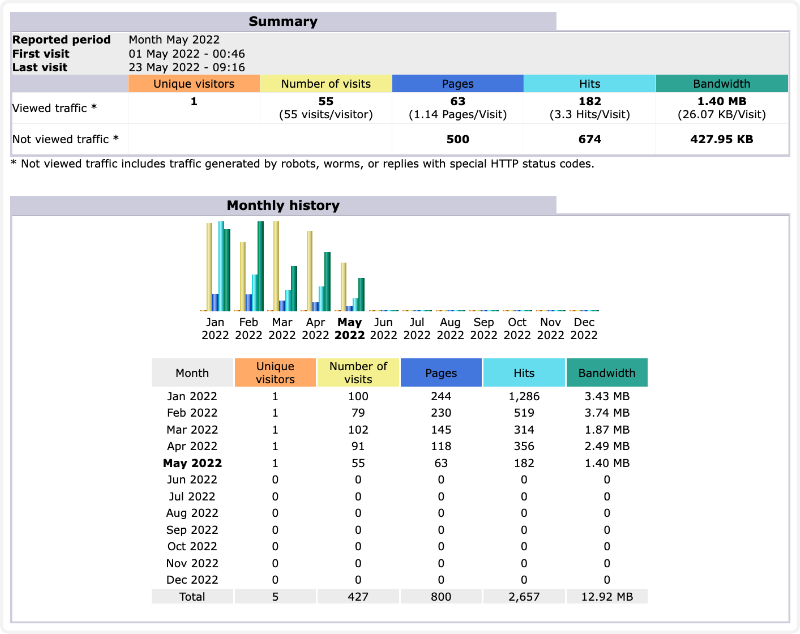Click the tall yellow visits bar for Jan
Viewport: 800px width, 634px height.
coord(210,266)
